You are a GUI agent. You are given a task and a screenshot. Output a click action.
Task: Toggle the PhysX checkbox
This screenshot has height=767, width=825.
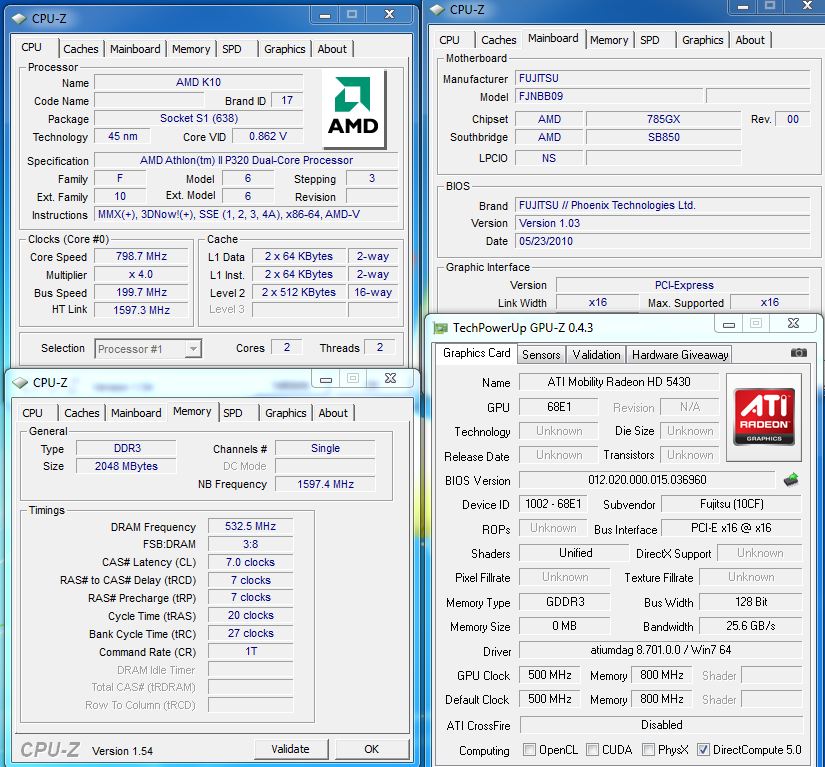point(648,749)
